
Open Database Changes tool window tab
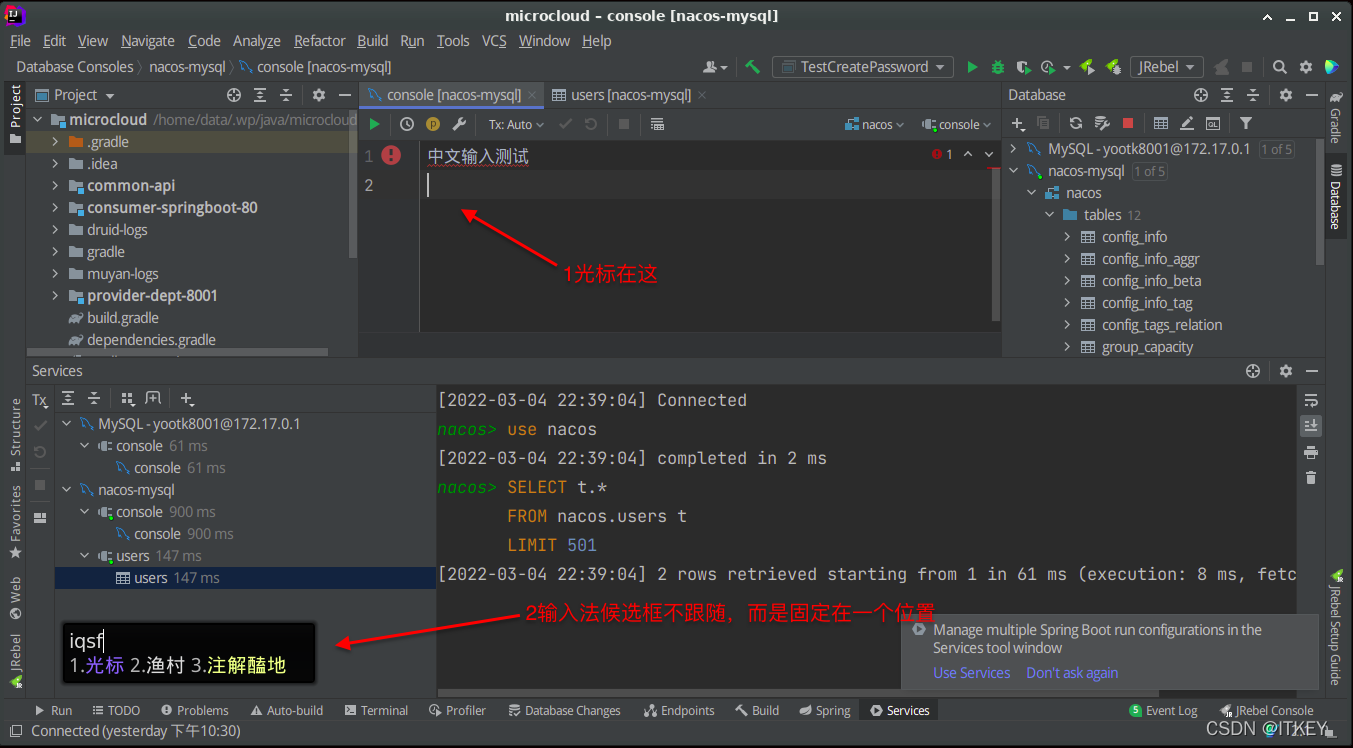click(565, 710)
